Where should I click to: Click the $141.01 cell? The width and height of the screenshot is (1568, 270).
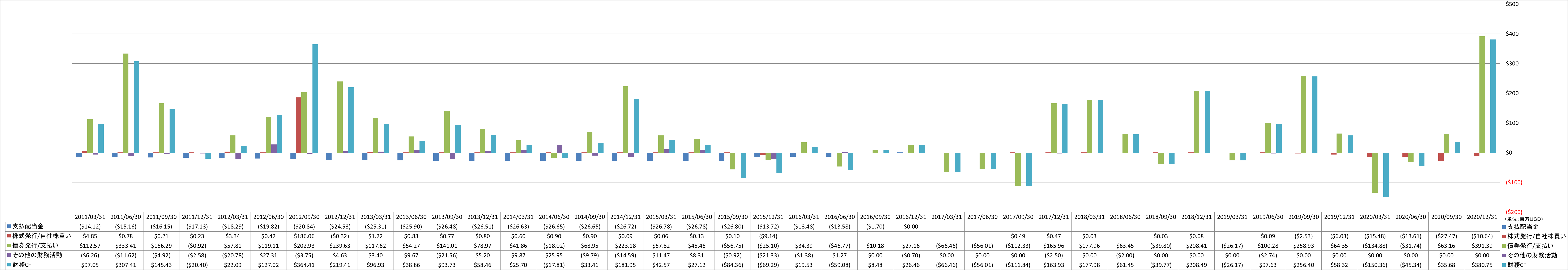(447, 246)
